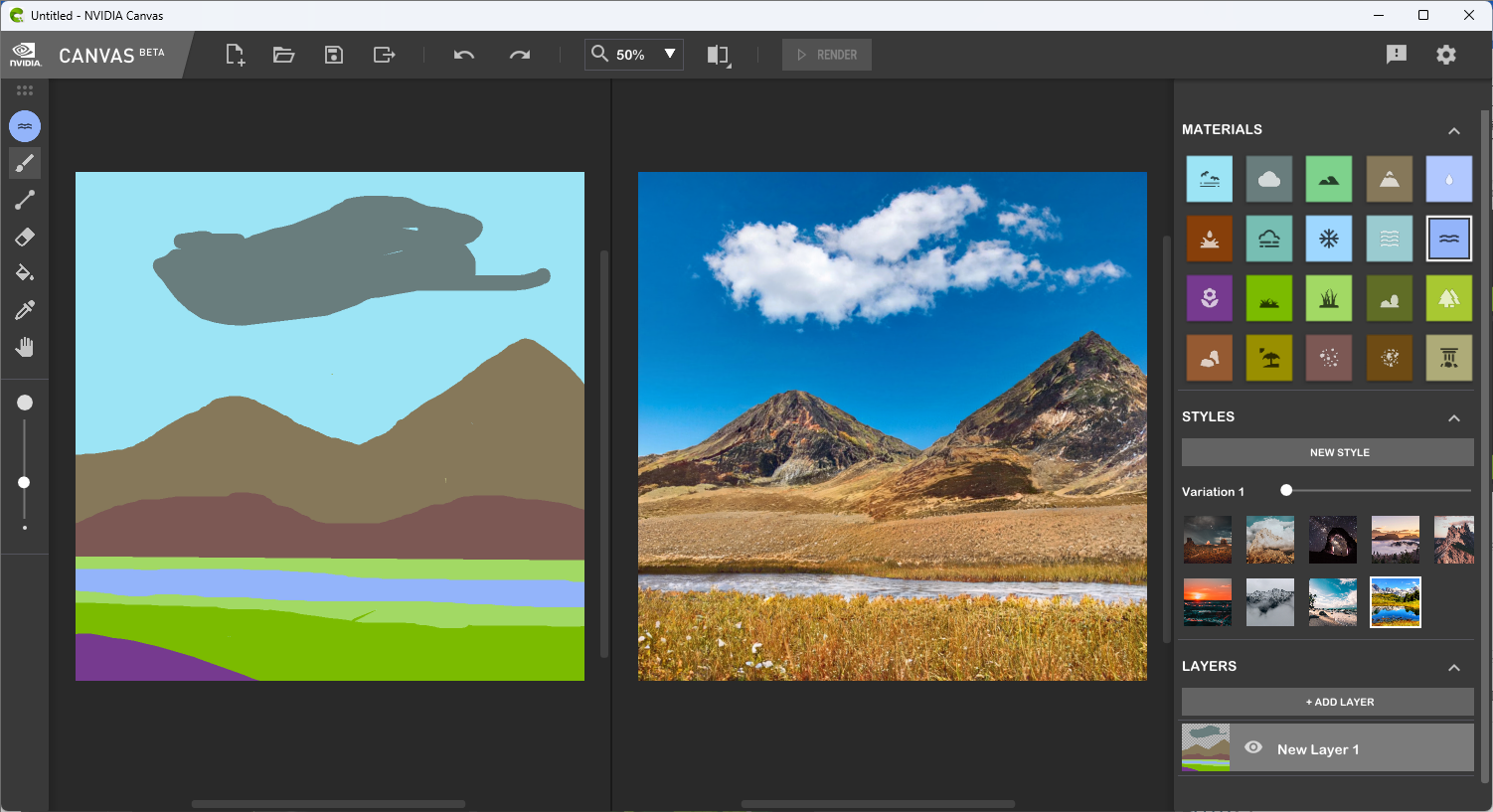Screen dimensions: 1493x812
Task: Select the Eyedropper tool
Action: pos(25,310)
